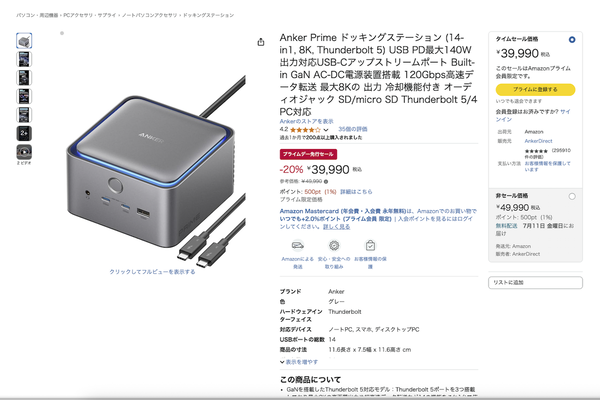Select the non-sale ¥49,990 price option
The height and width of the screenshot is (400, 600).
tap(572, 196)
